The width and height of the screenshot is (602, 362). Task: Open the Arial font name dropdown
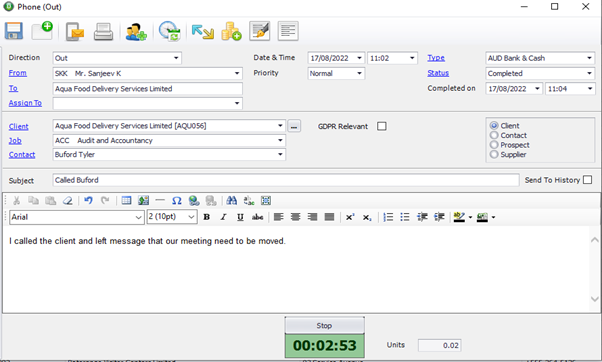pyautogui.click(x=138, y=217)
